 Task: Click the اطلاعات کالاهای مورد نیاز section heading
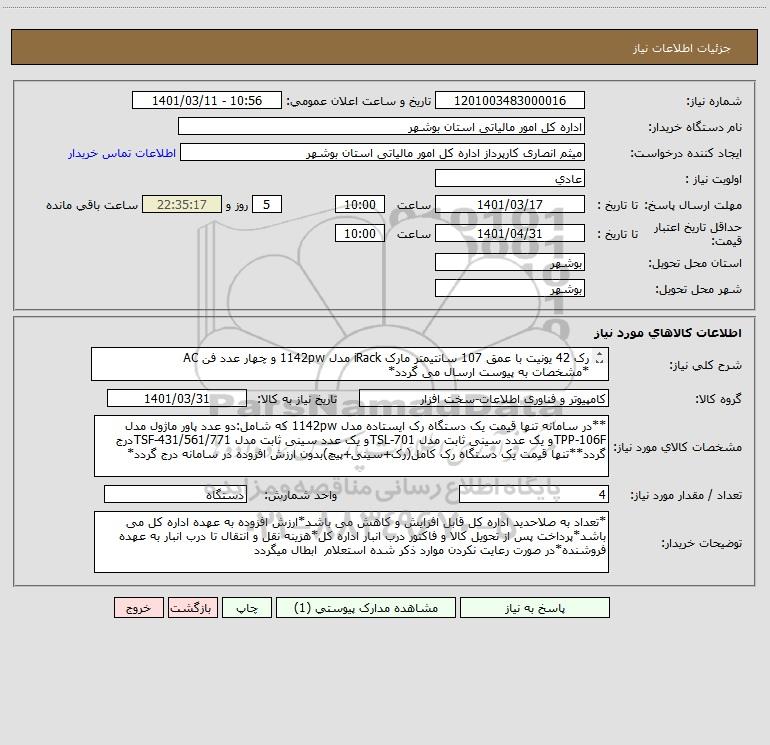(x=668, y=332)
